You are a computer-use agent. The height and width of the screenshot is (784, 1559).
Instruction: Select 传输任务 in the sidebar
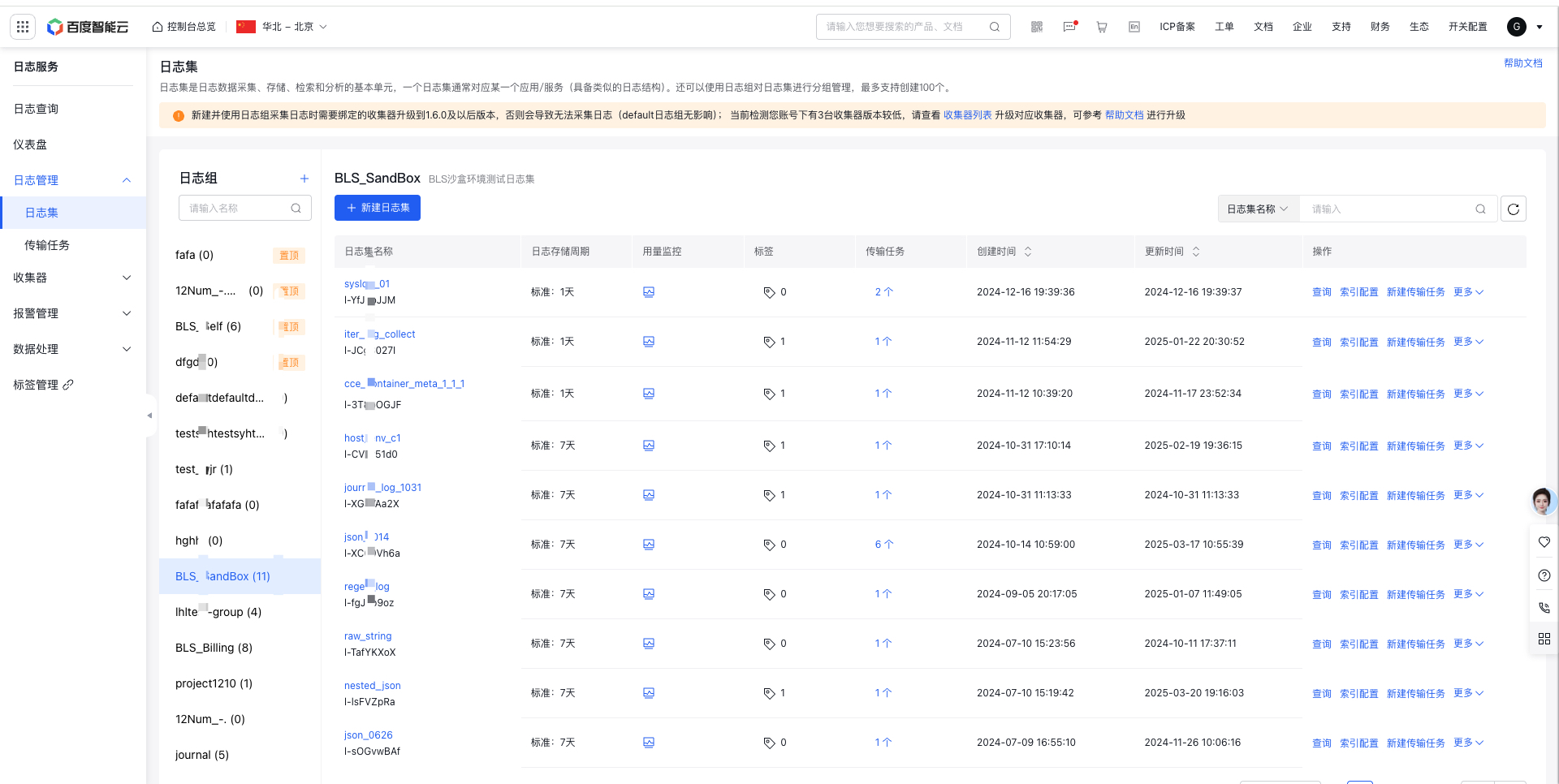(x=47, y=245)
